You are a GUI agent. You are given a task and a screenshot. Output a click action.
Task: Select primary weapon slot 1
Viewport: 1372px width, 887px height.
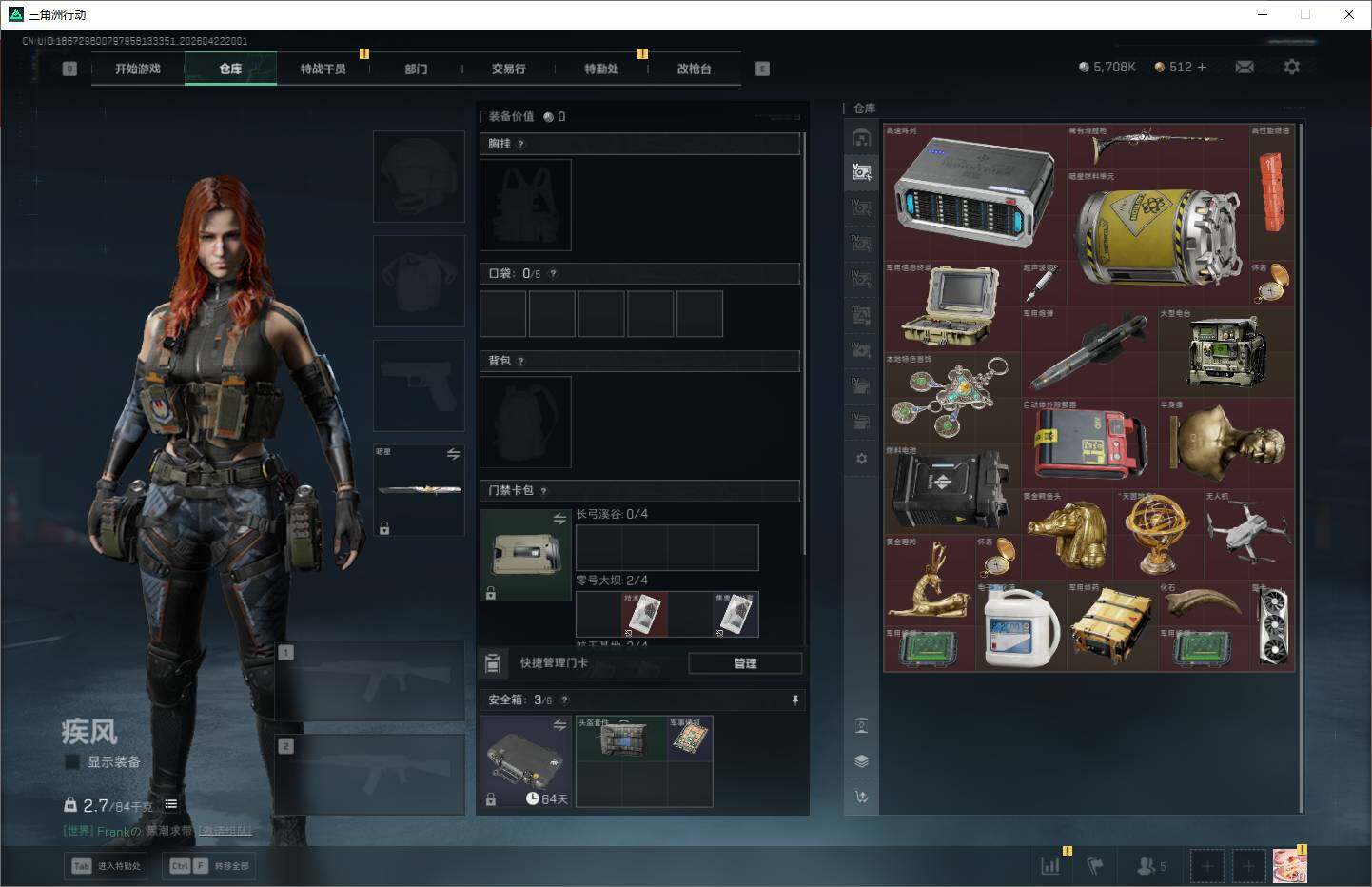pyautogui.click(x=369, y=680)
